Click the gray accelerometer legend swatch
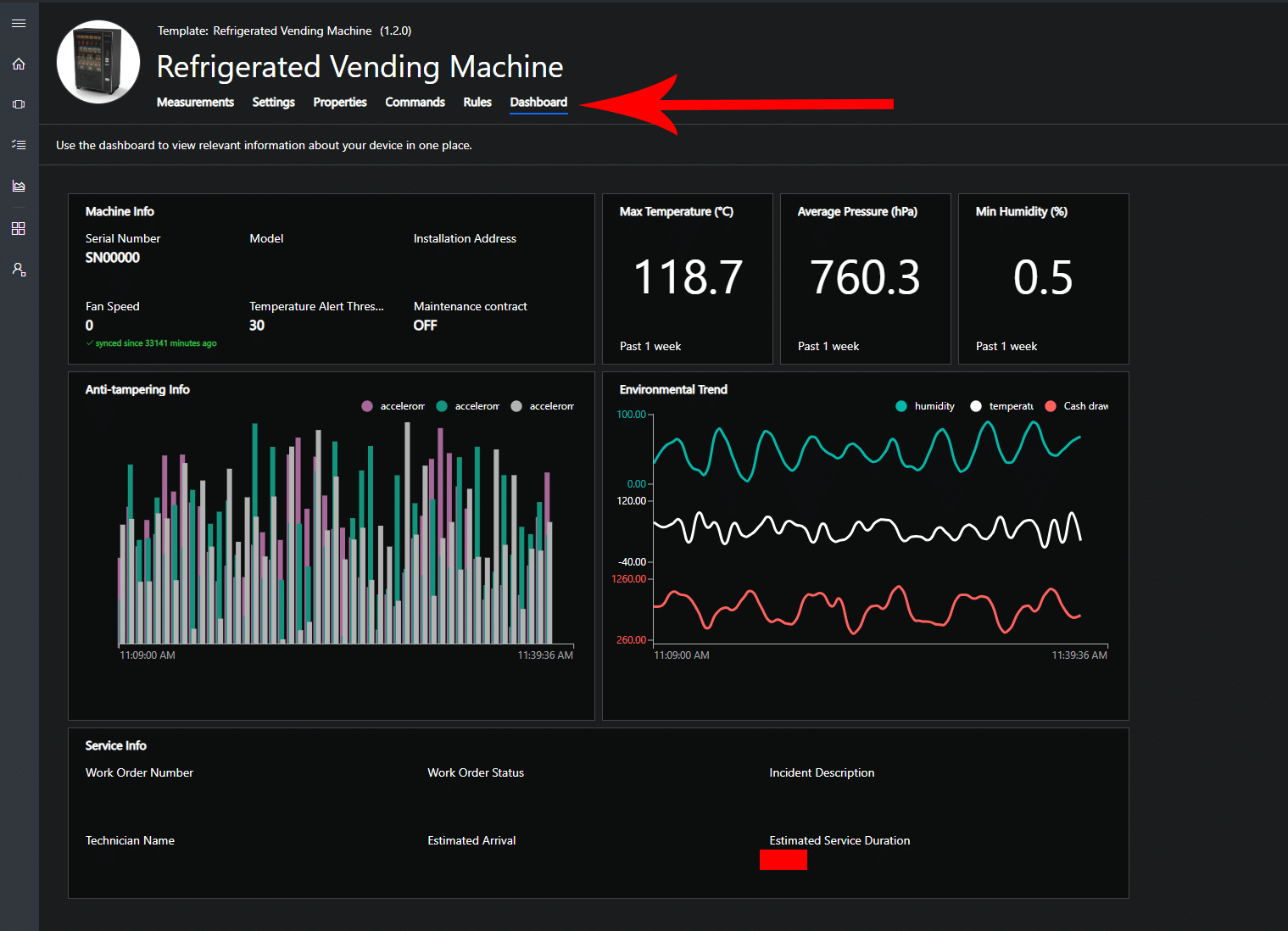Image resolution: width=1288 pixels, height=931 pixels. 516,406
